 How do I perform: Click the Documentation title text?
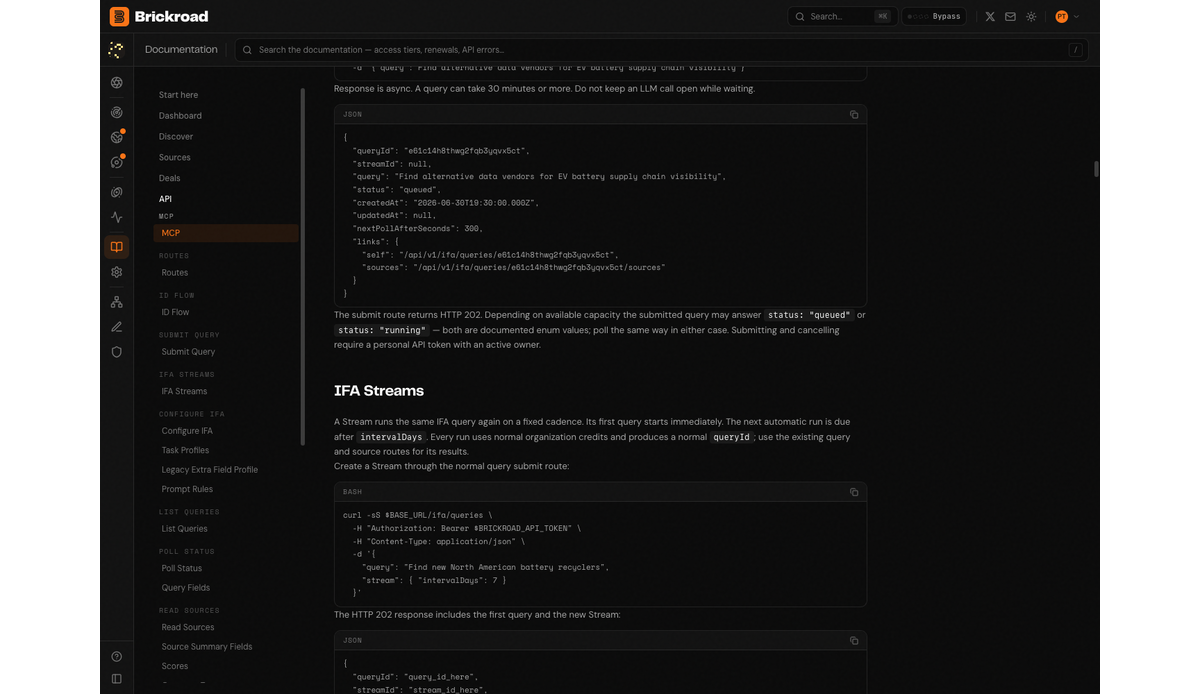click(x=181, y=50)
